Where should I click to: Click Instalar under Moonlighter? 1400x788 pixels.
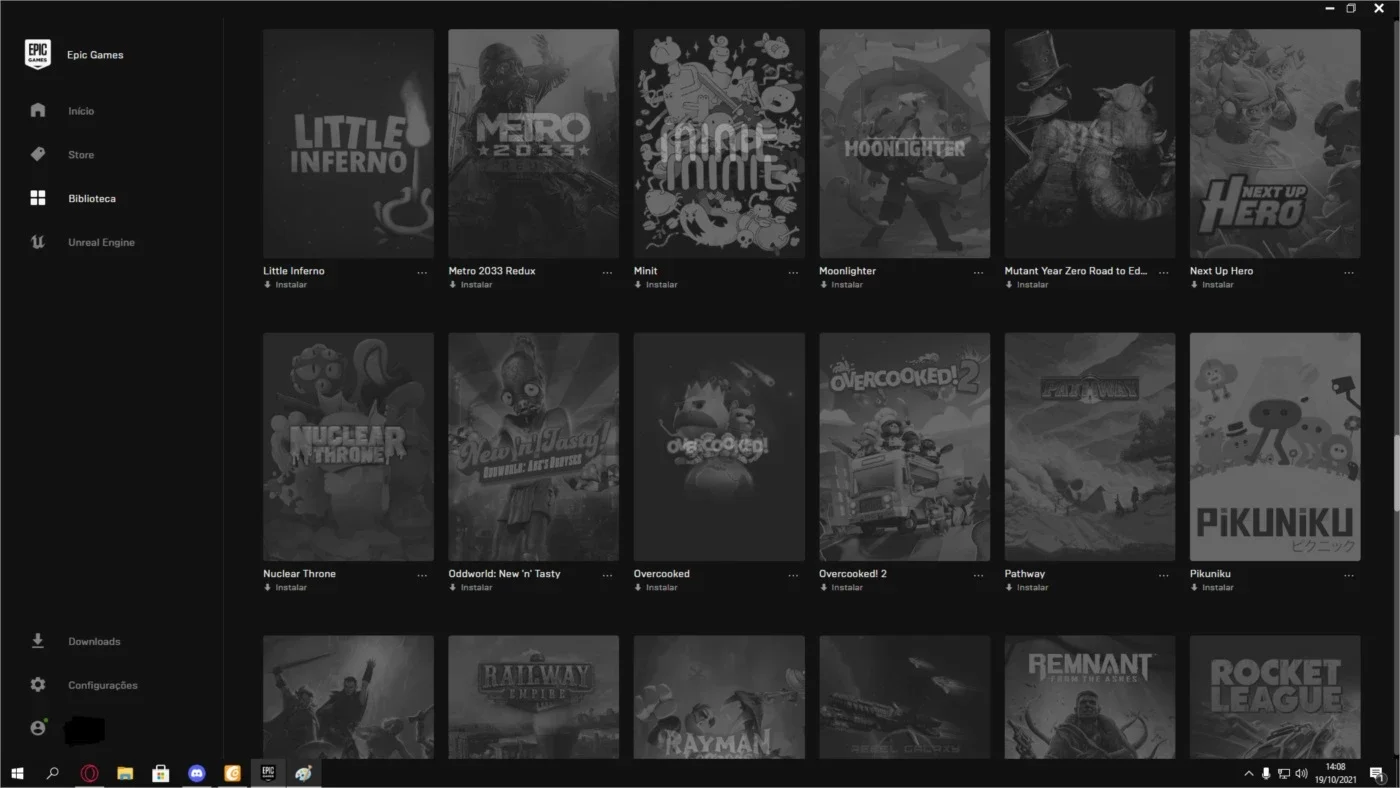841,285
